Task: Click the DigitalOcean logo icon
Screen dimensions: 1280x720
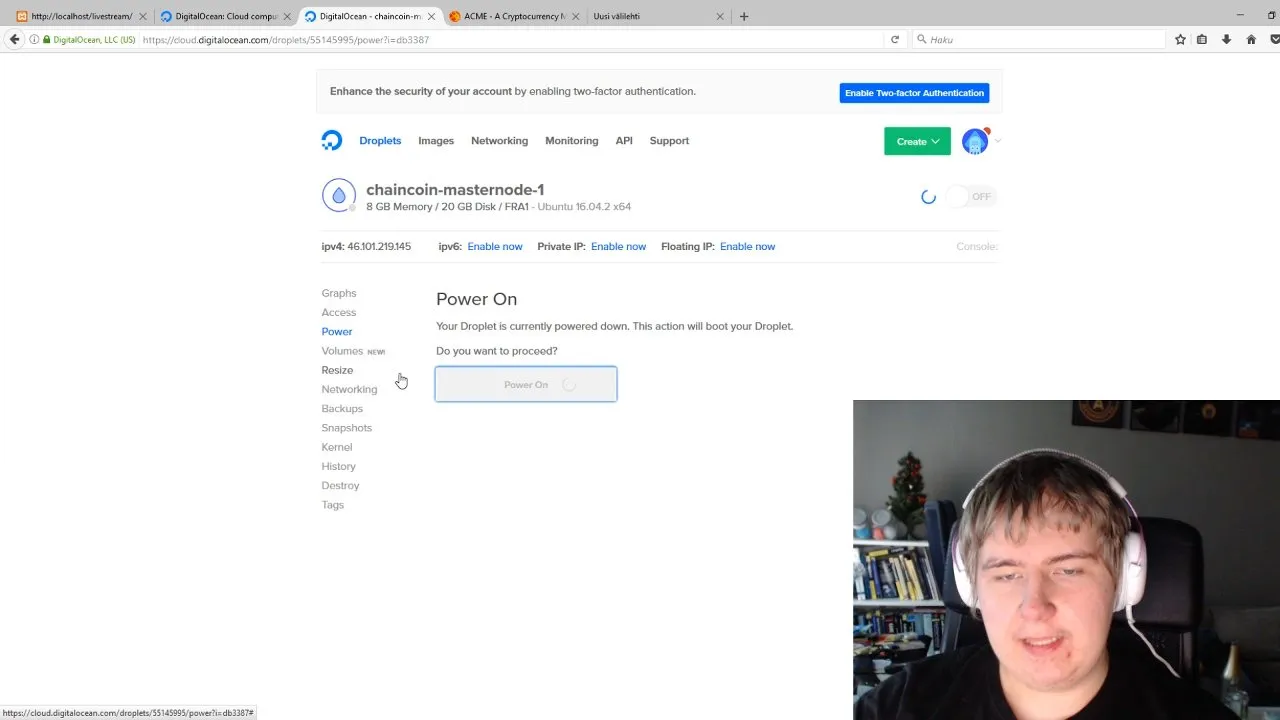Action: pyautogui.click(x=332, y=141)
